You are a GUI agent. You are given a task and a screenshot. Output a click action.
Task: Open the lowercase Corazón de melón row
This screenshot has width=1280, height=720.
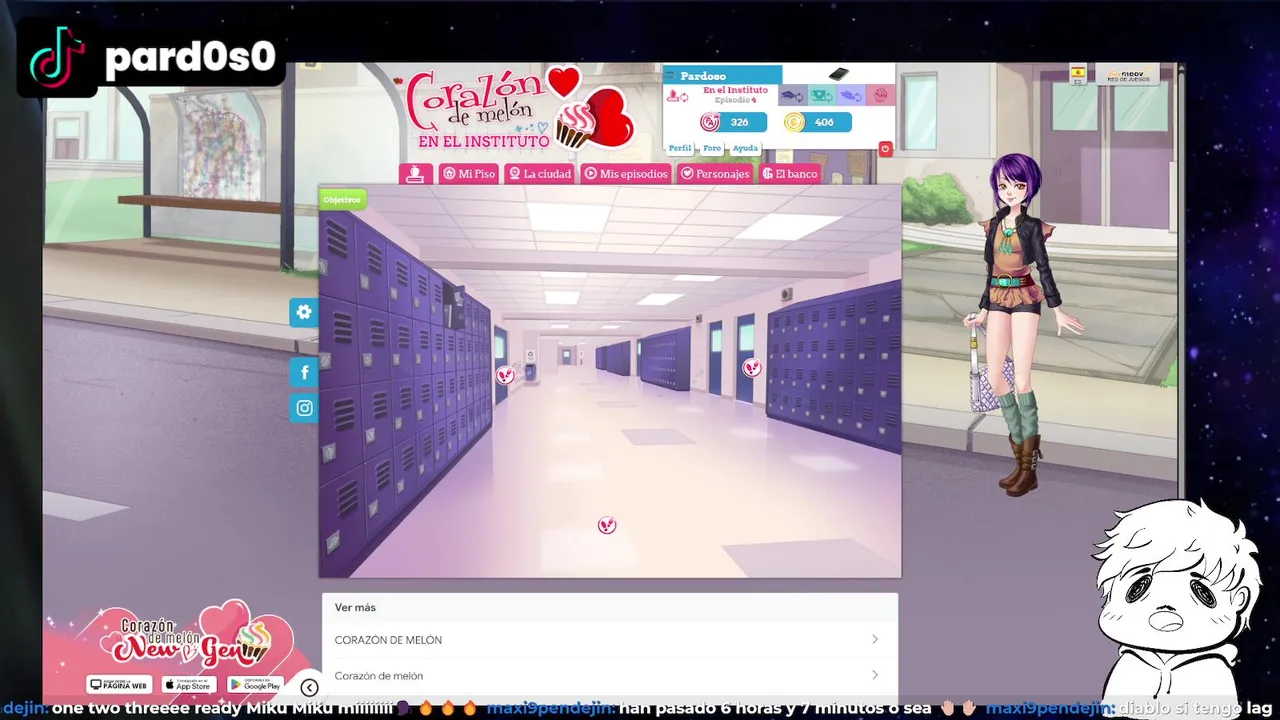609,676
